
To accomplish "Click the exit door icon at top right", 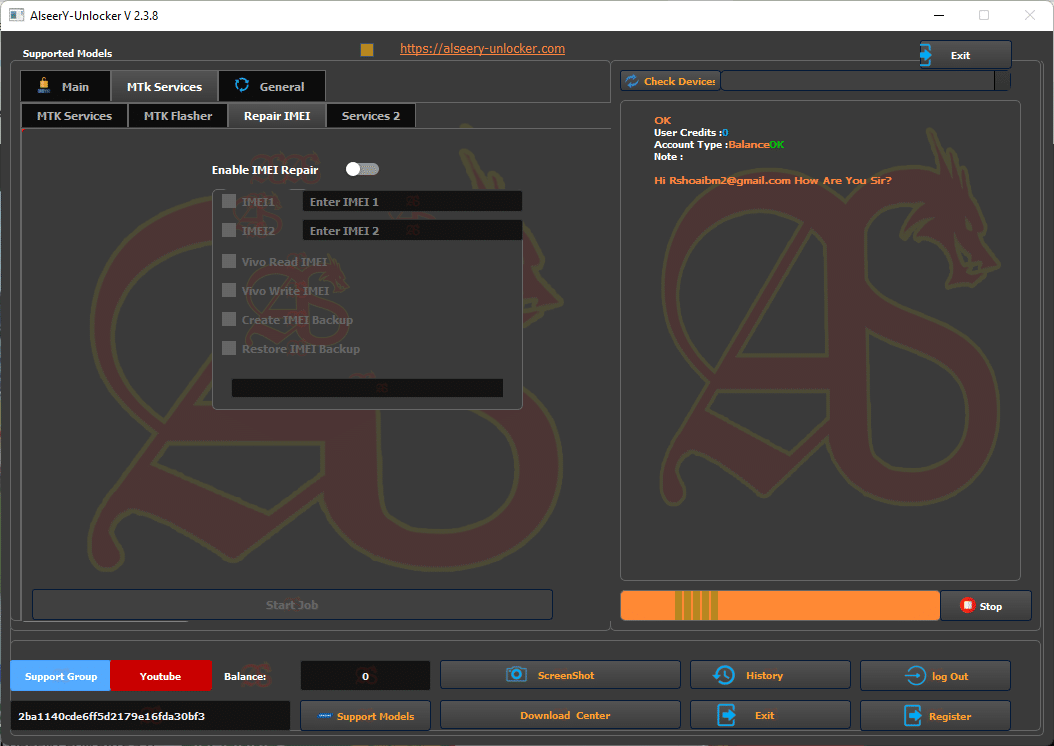I will coord(926,54).
